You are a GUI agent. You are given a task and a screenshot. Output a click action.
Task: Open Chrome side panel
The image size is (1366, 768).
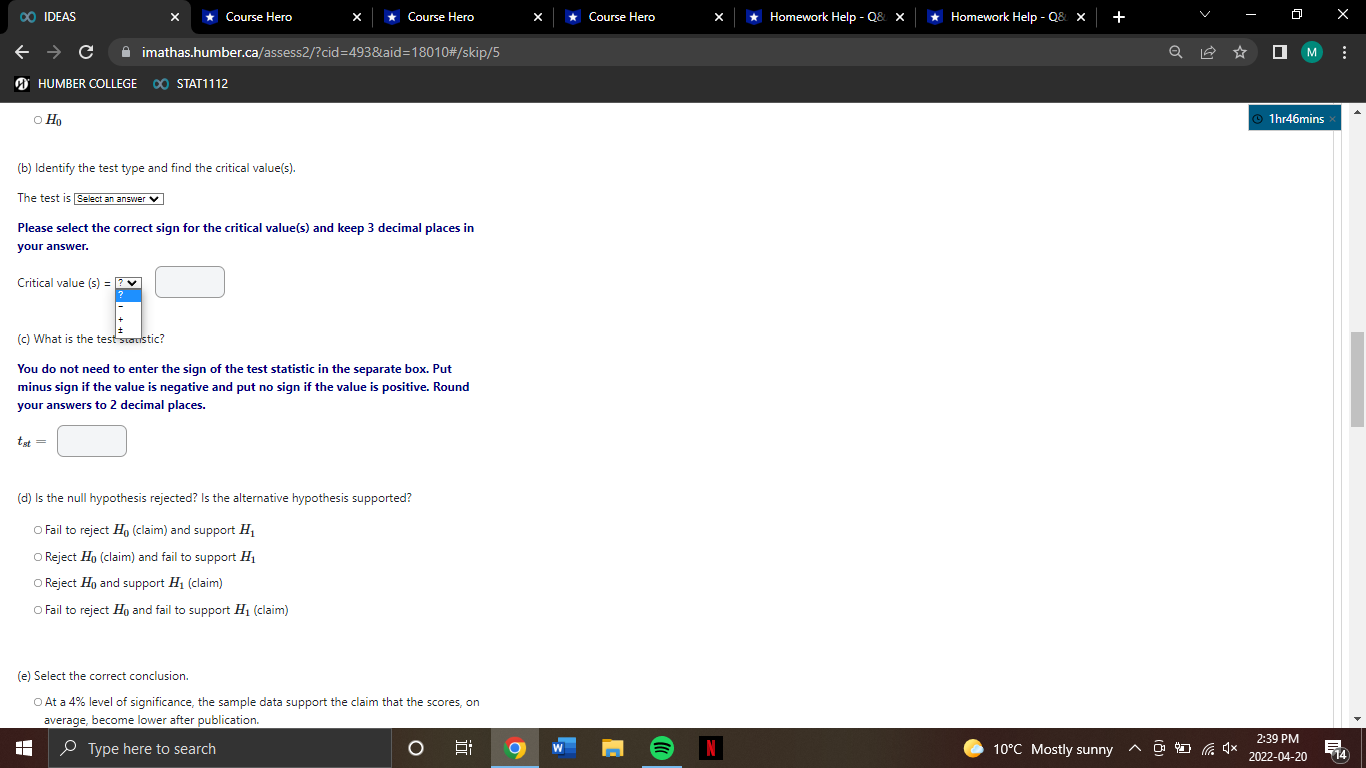tap(1279, 52)
